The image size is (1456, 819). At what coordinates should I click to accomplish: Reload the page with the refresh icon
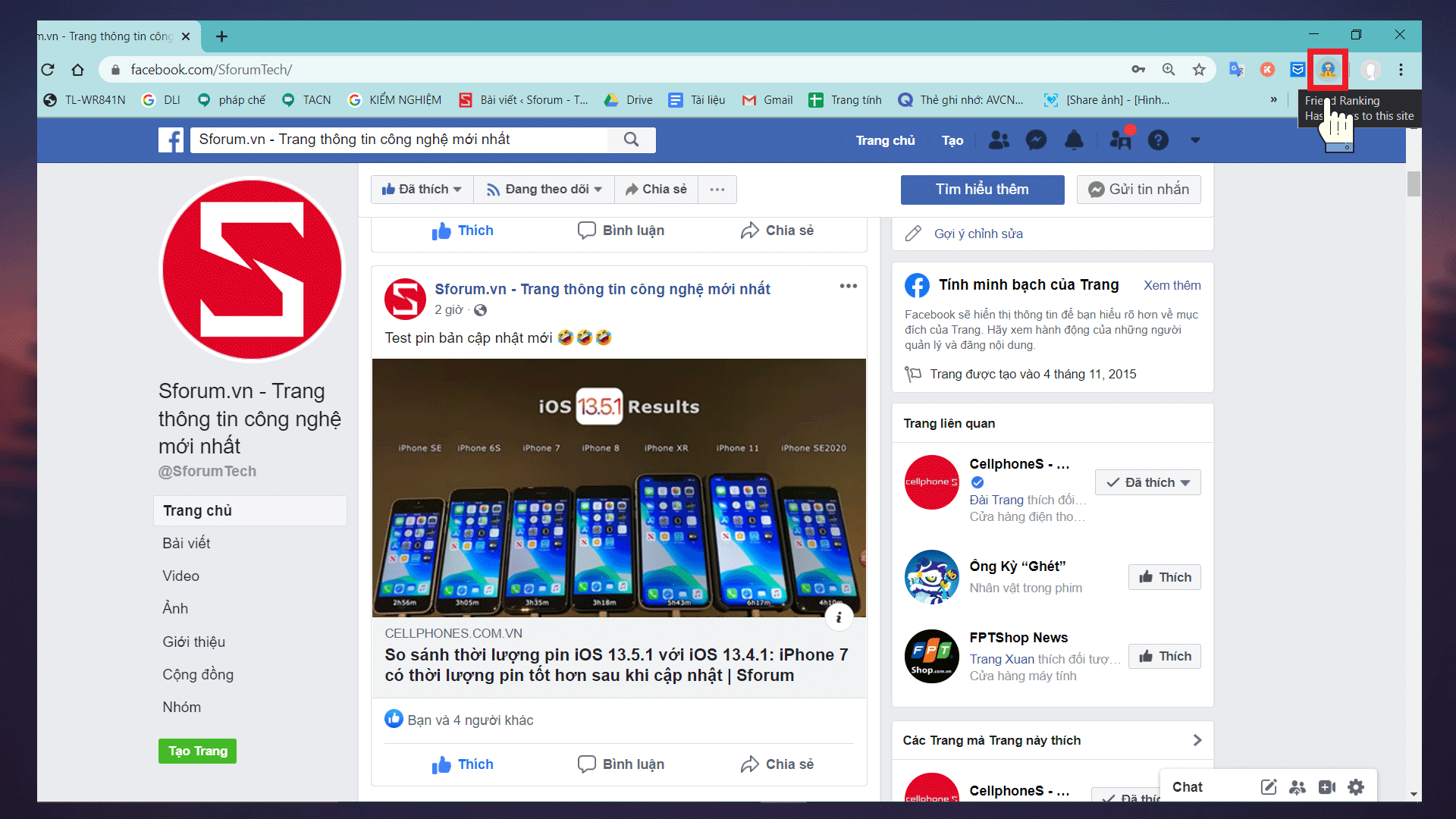pyautogui.click(x=48, y=70)
